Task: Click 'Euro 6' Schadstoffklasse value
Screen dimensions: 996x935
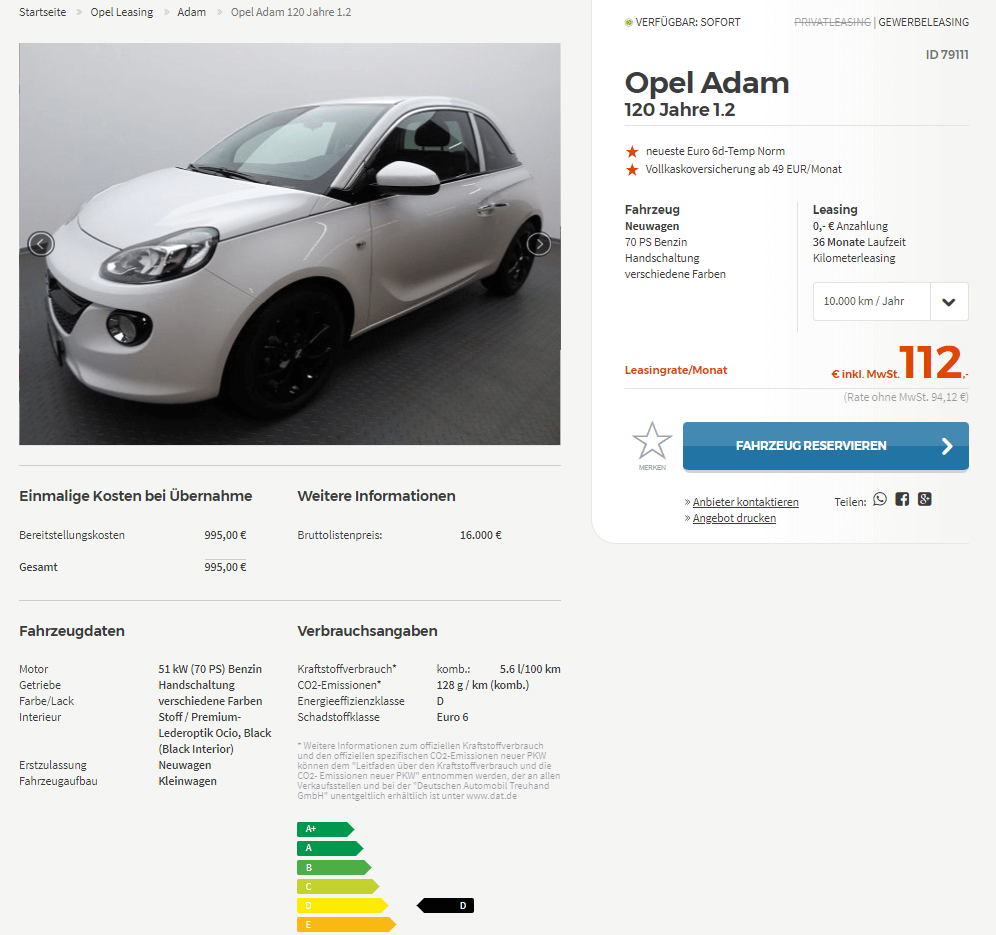Action: tap(452, 716)
